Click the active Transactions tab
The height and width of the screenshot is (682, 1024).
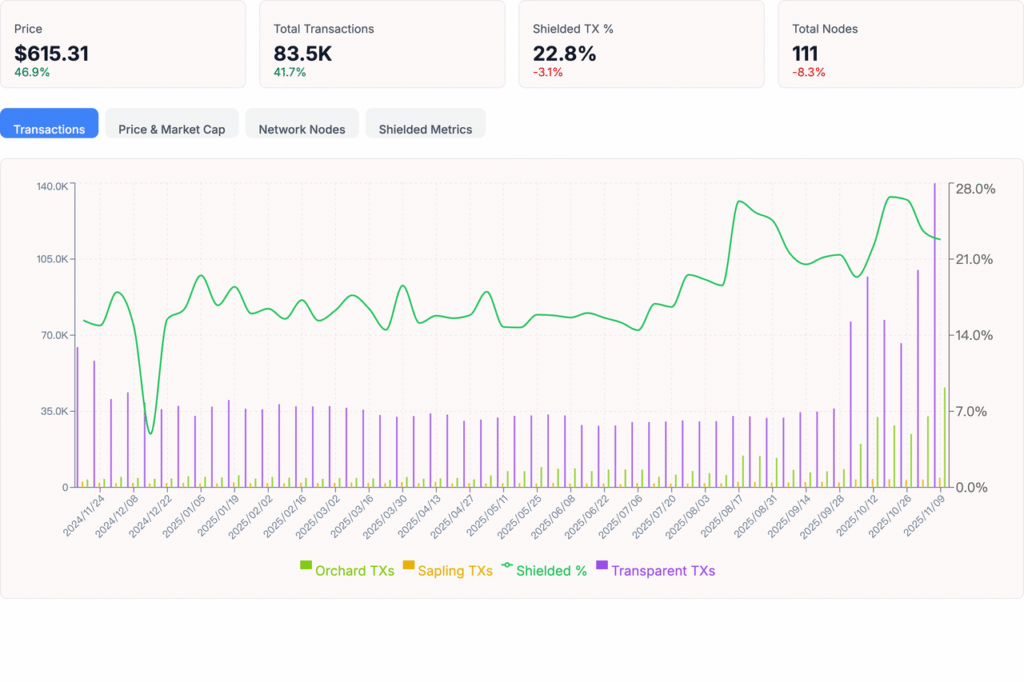point(49,129)
